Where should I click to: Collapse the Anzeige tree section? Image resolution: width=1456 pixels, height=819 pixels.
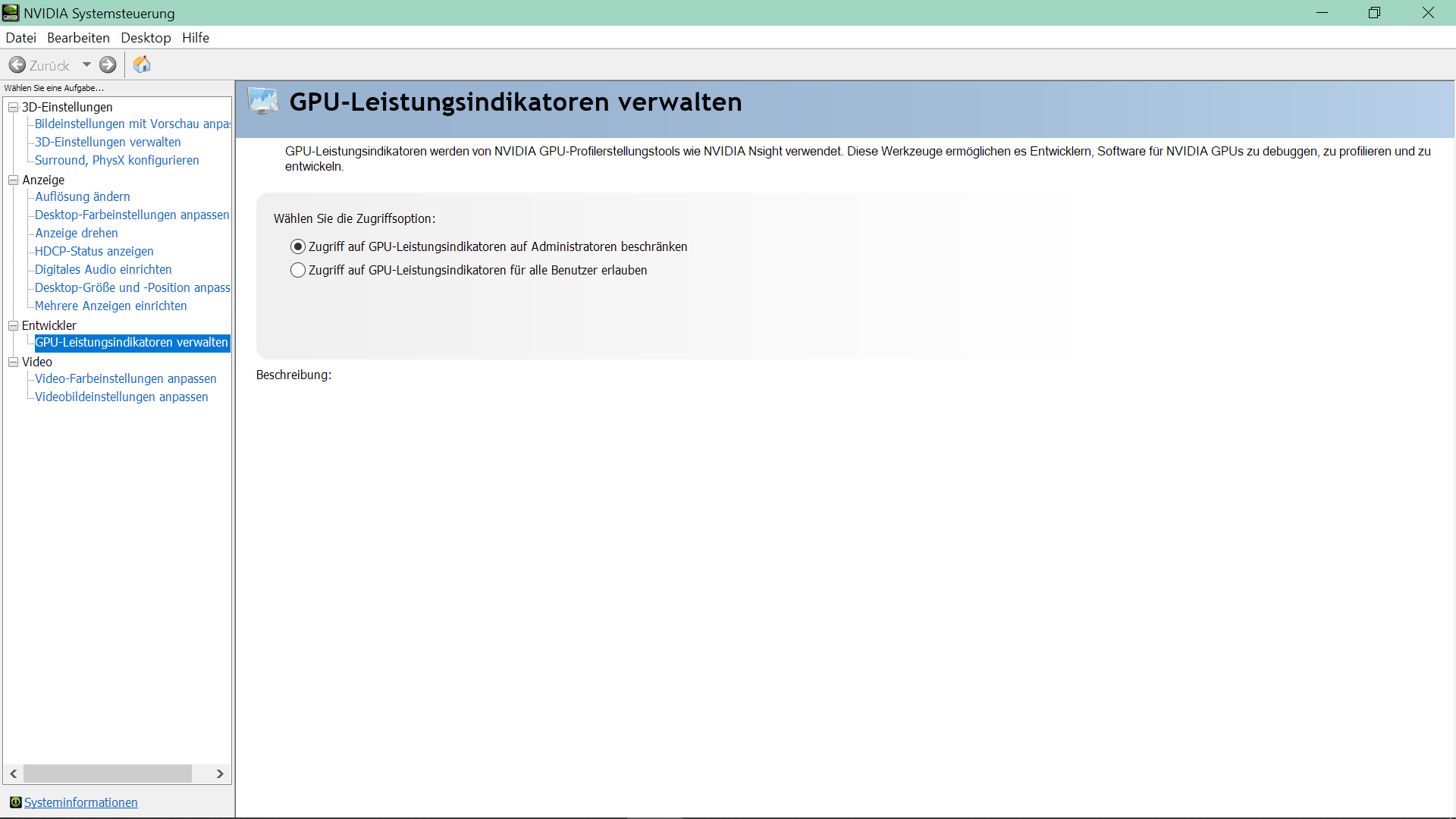(13, 180)
